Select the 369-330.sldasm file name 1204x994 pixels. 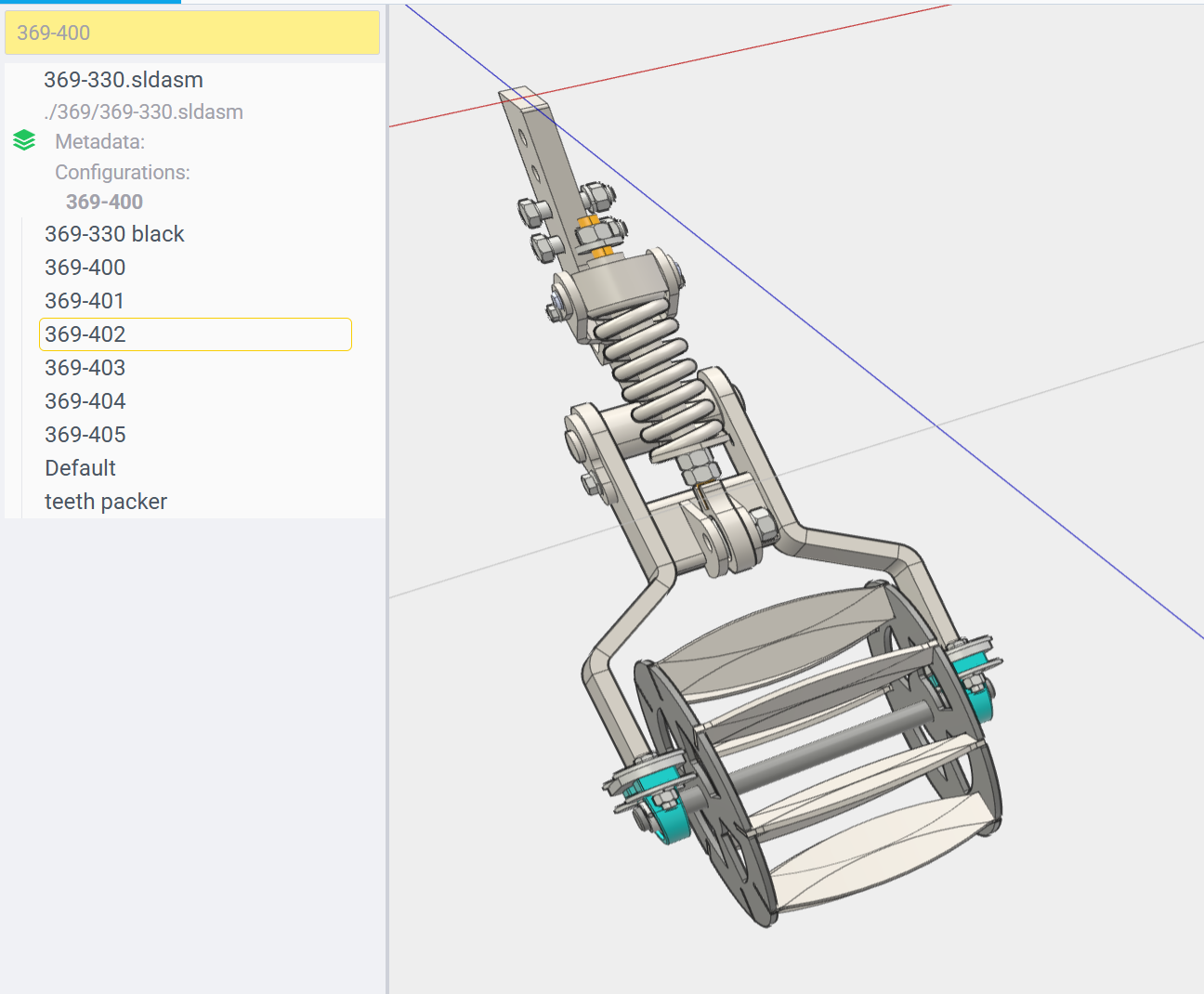tap(124, 80)
